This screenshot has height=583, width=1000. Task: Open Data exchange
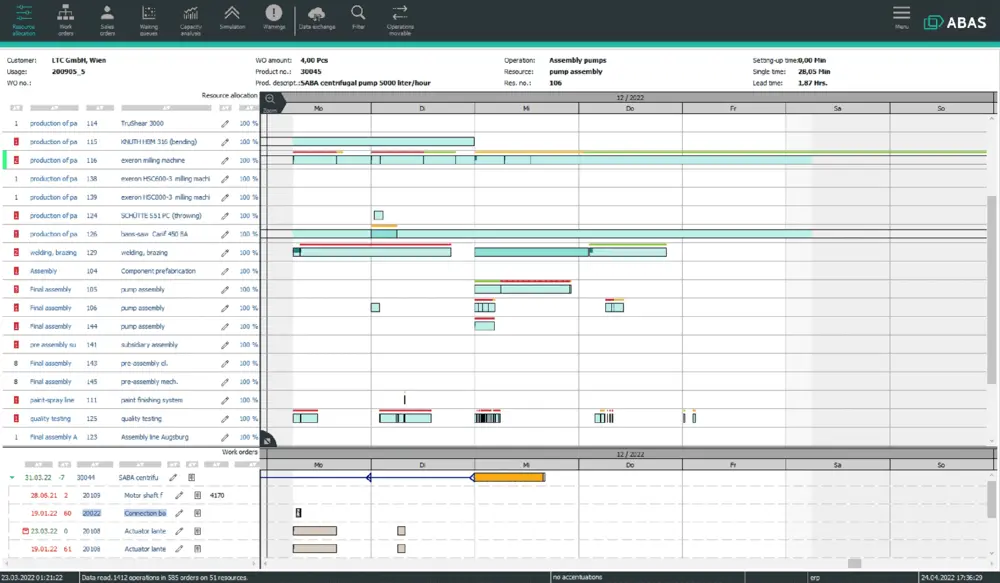point(316,17)
